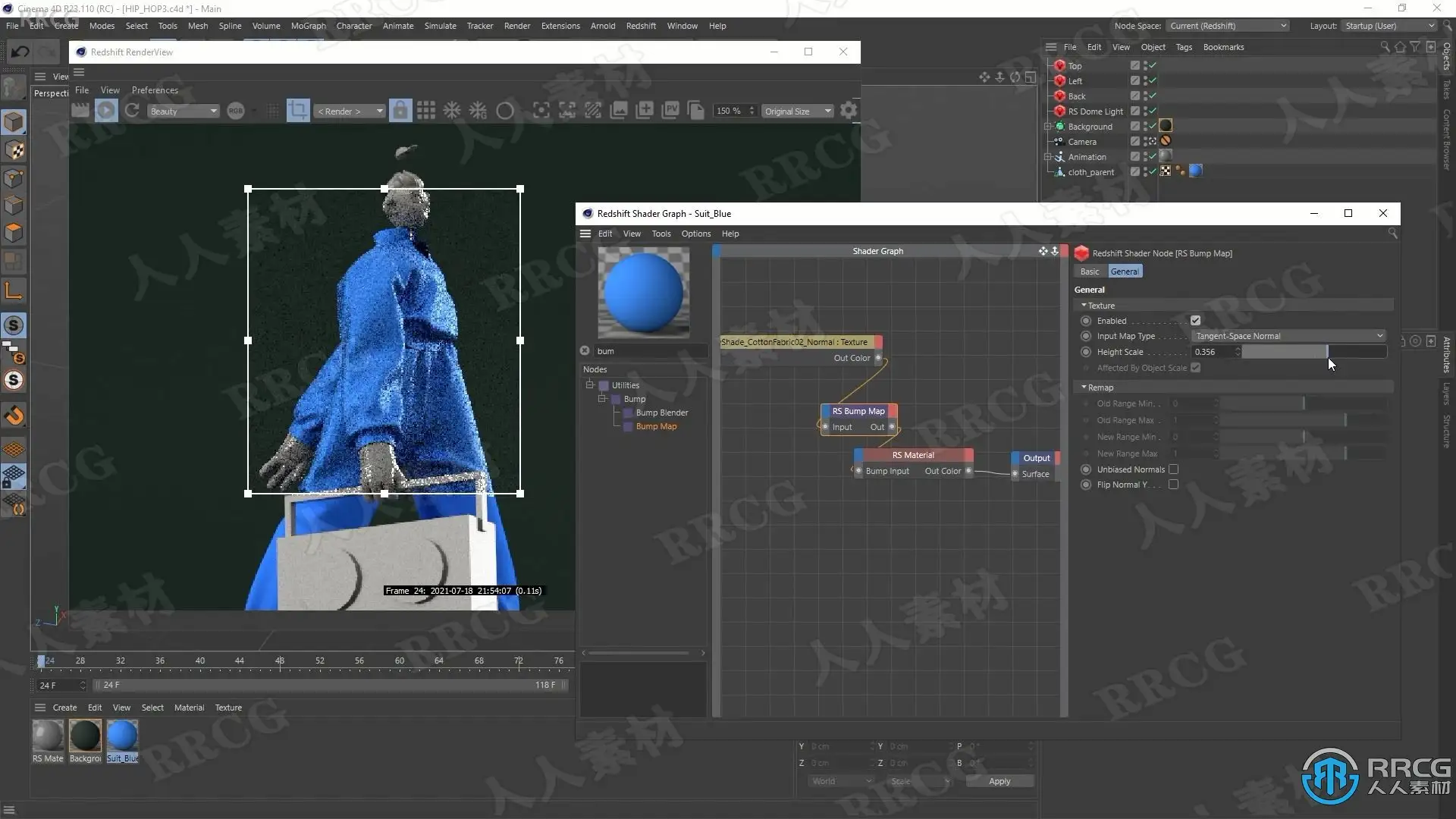
Task: Toggle the render region crop tool
Action: point(298,111)
